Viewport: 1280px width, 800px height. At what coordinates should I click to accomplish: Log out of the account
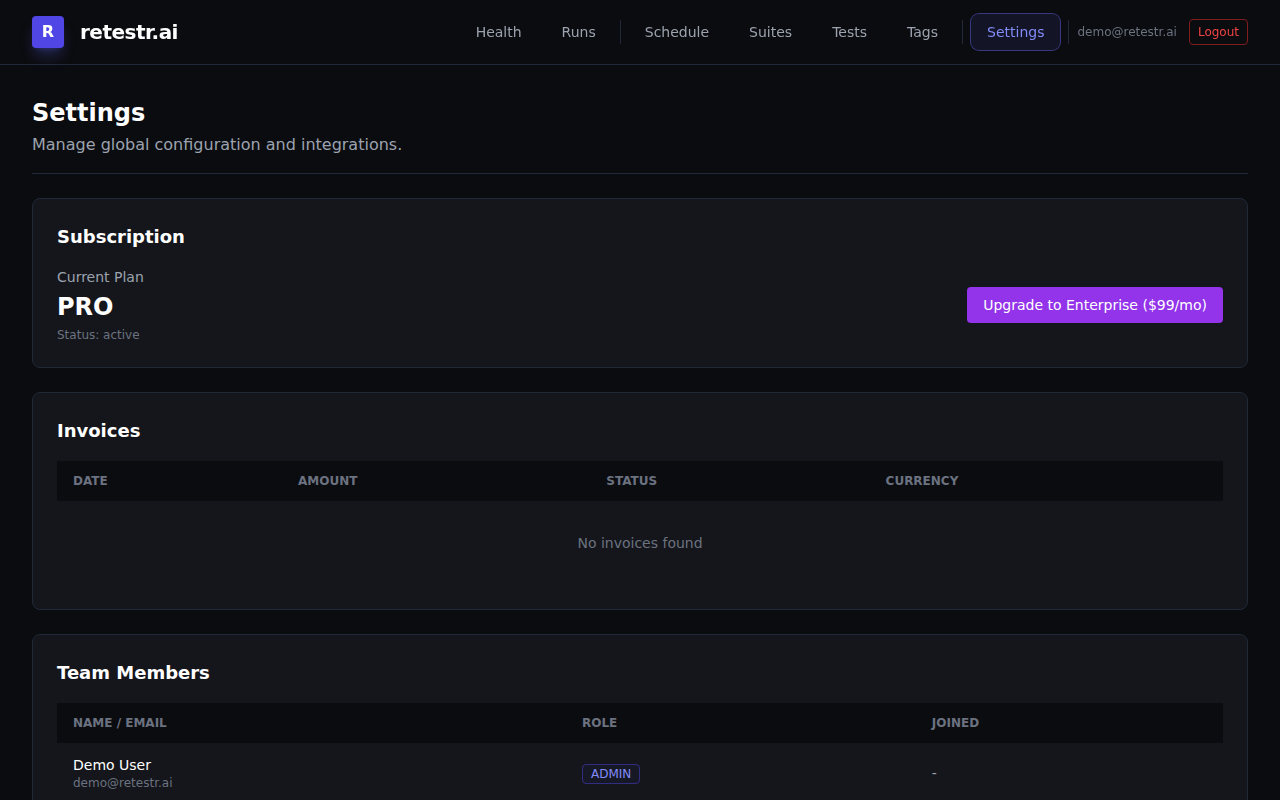[x=1218, y=31]
